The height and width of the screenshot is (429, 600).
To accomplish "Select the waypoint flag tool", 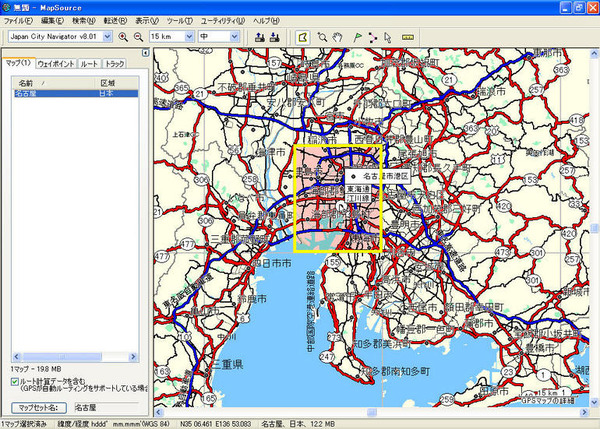I will pos(356,37).
